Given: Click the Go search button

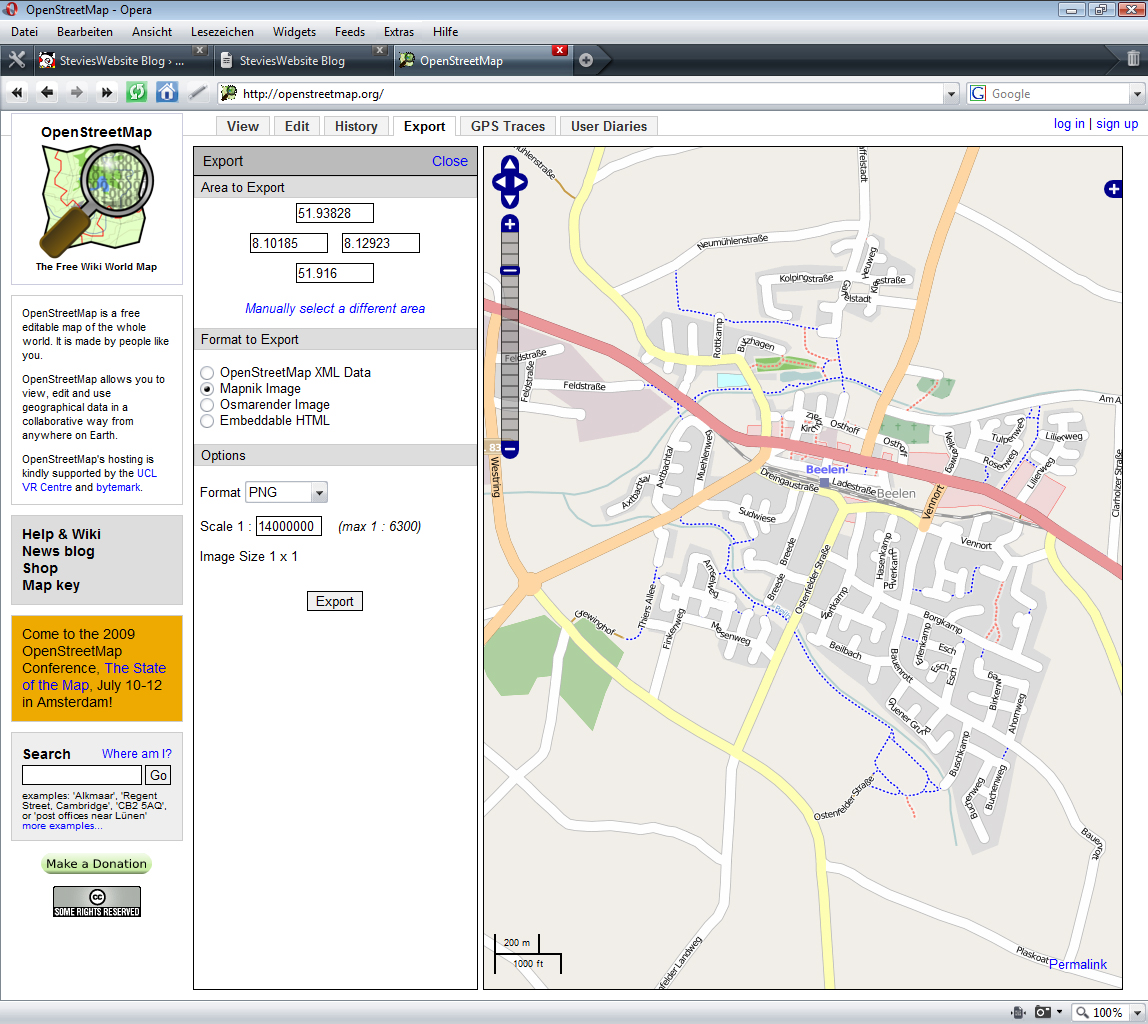Looking at the screenshot, I should (x=158, y=775).
